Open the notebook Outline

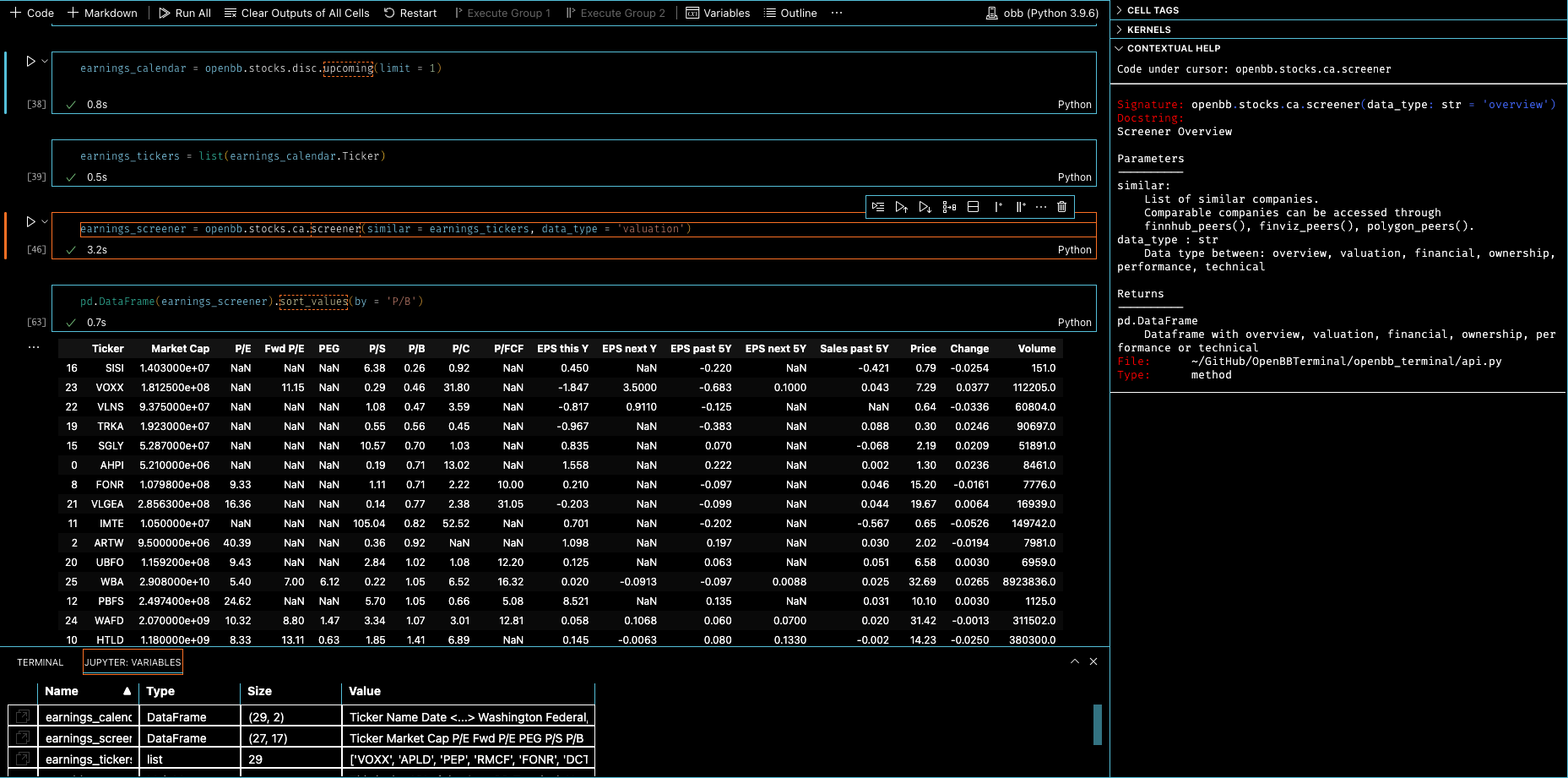pos(790,13)
